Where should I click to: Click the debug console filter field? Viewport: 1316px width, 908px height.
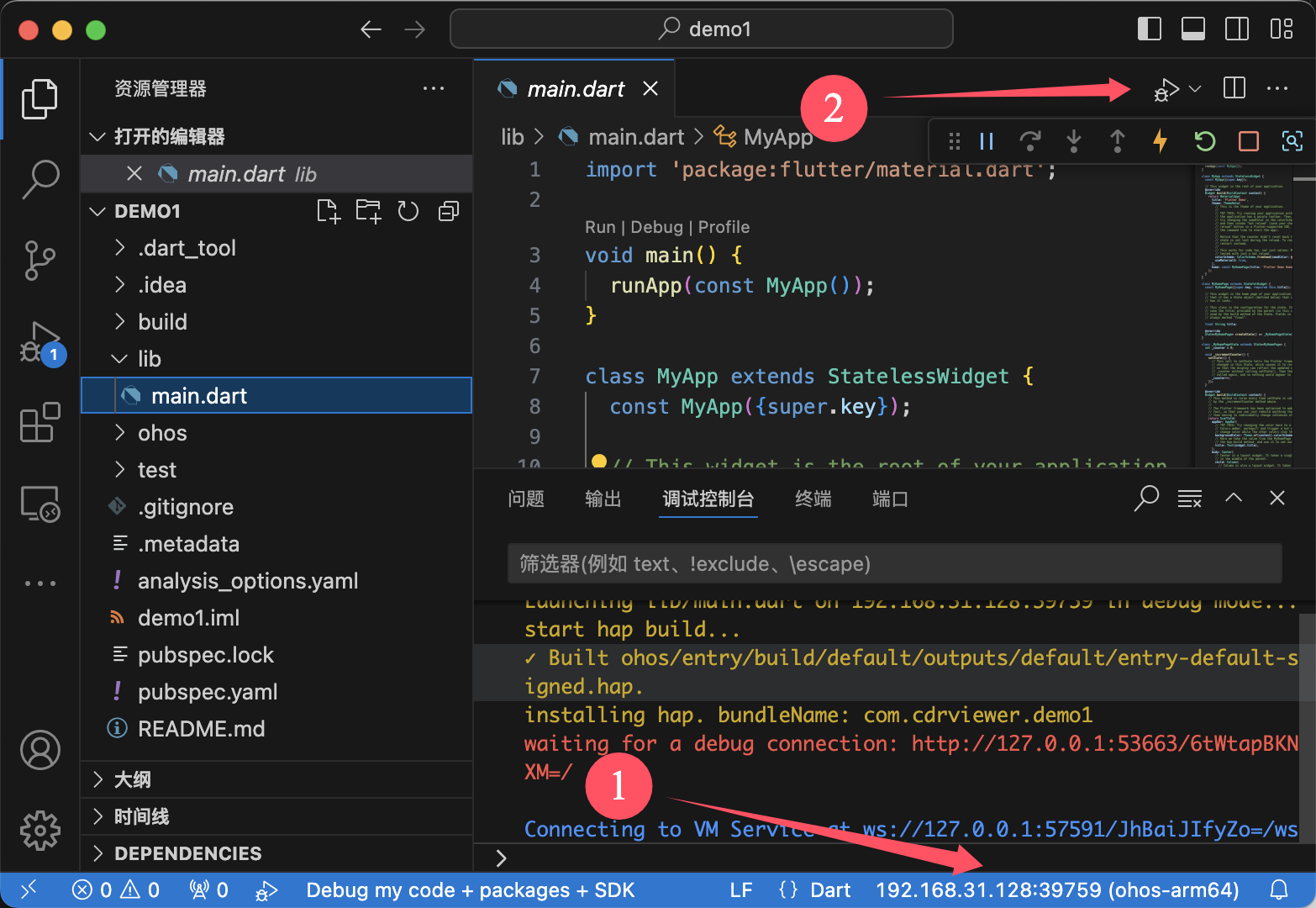pyautogui.click(x=893, y=563)
